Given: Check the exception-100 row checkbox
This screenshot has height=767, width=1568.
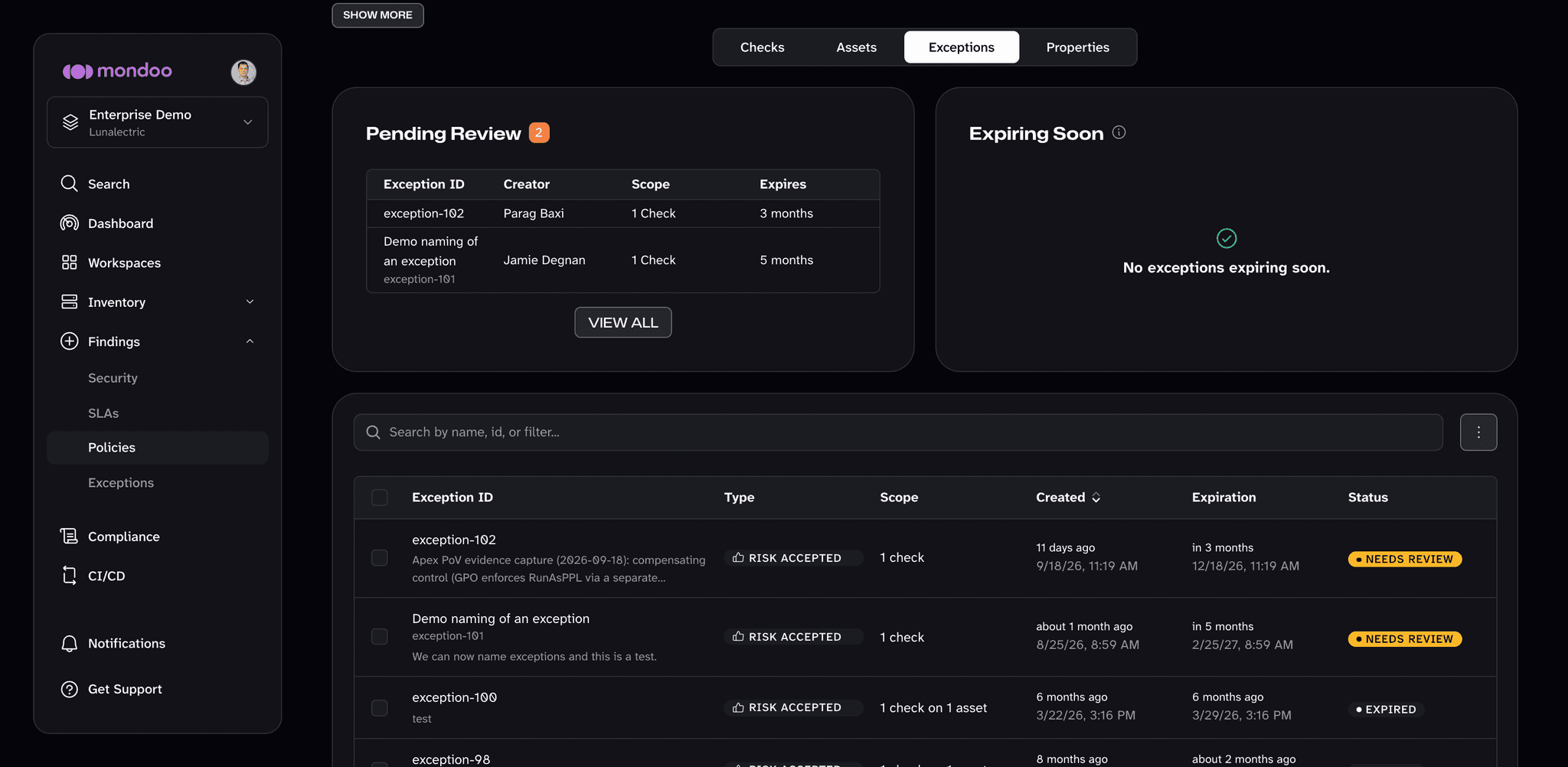Looking at the screenshot, I should tap(380, 708).
